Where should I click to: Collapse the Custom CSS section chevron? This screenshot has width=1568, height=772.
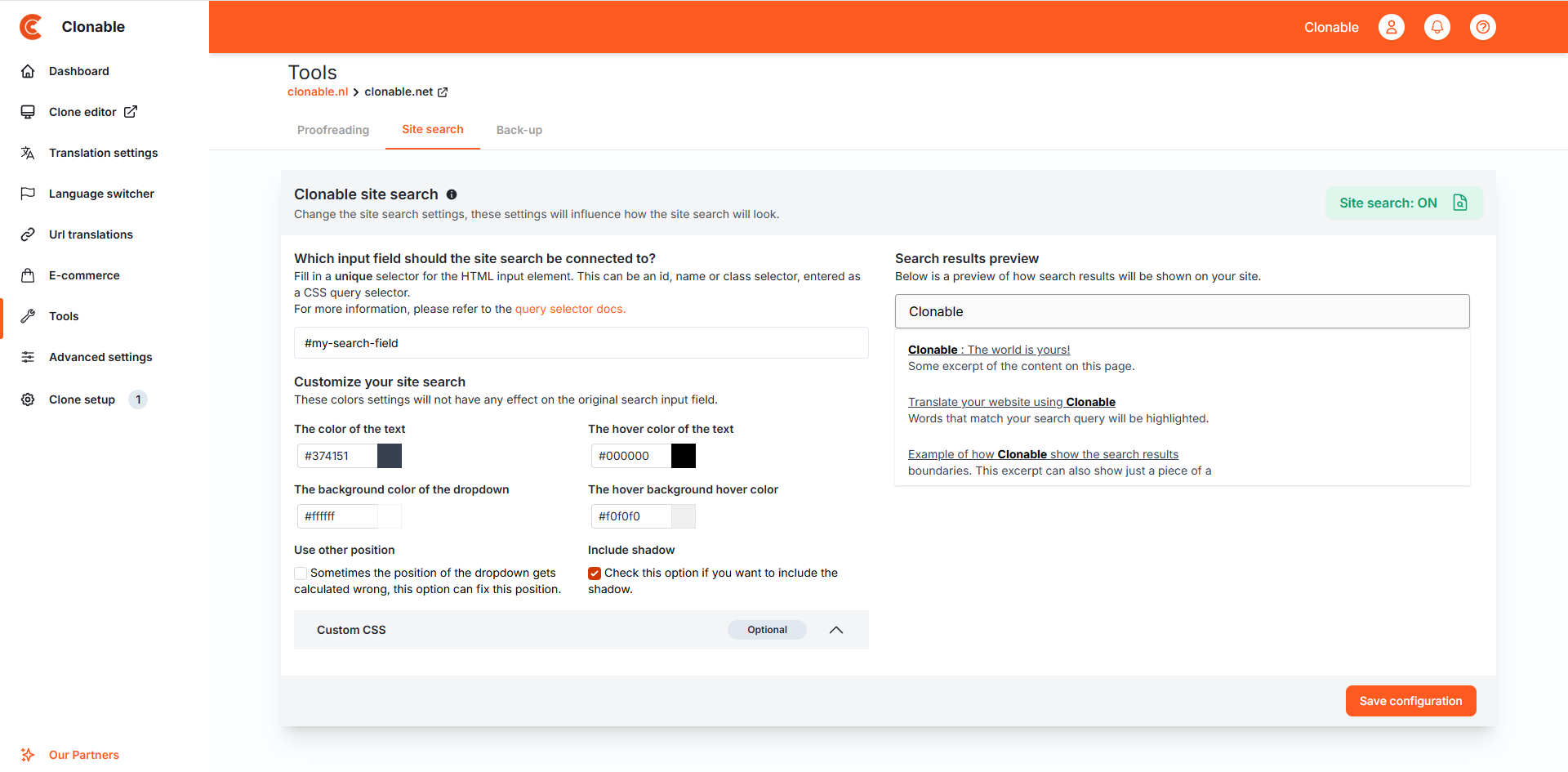(835, 630)
